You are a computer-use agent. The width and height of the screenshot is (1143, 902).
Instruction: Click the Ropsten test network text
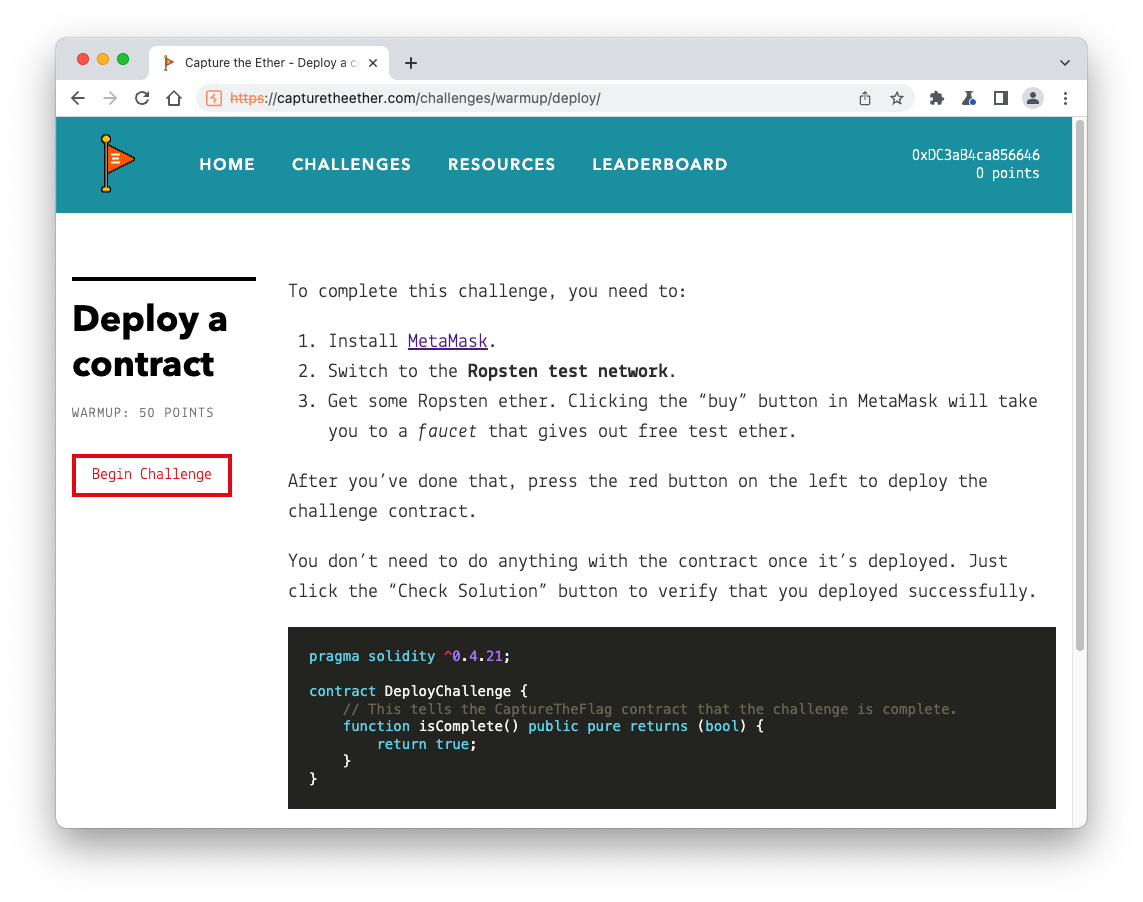click(x=568, y=371)
